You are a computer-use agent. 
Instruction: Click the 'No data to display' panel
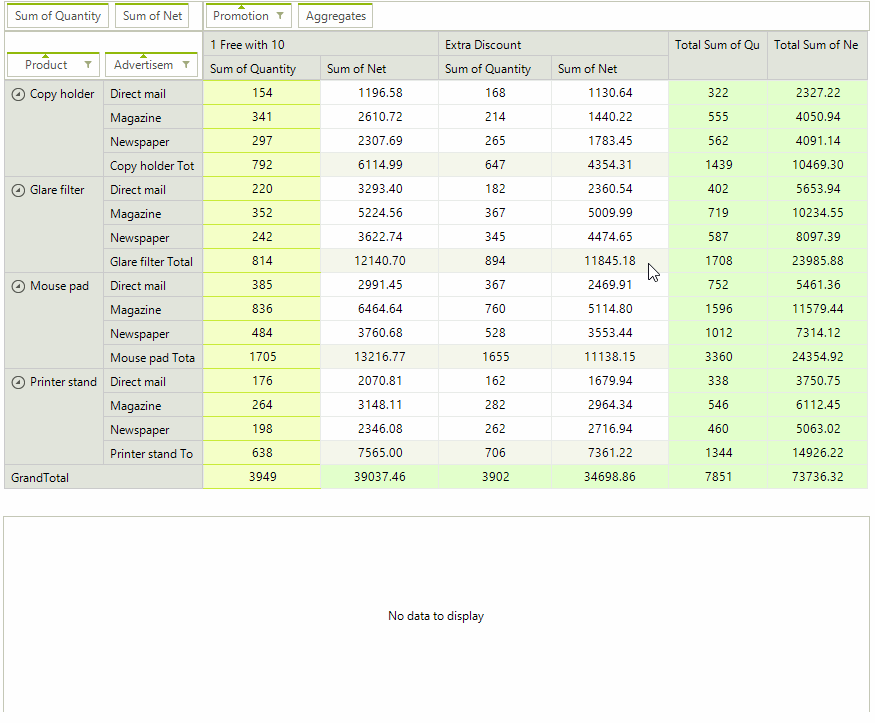point(436,616)
